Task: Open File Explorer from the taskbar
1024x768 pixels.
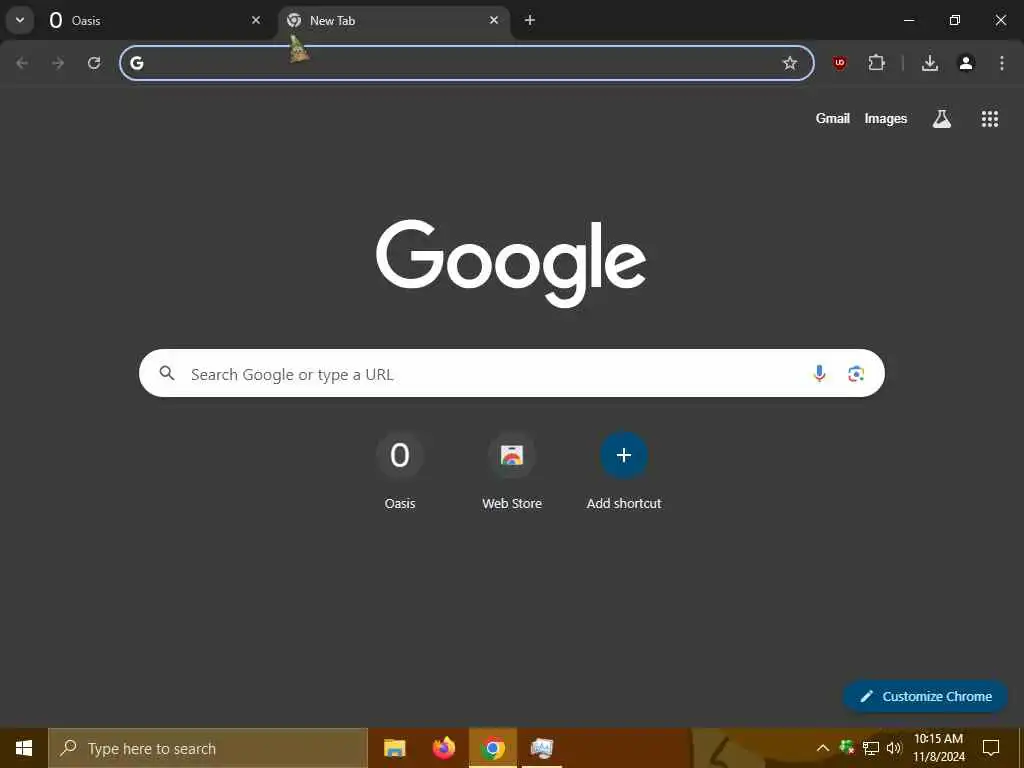Action: click(x=394, y=748)
